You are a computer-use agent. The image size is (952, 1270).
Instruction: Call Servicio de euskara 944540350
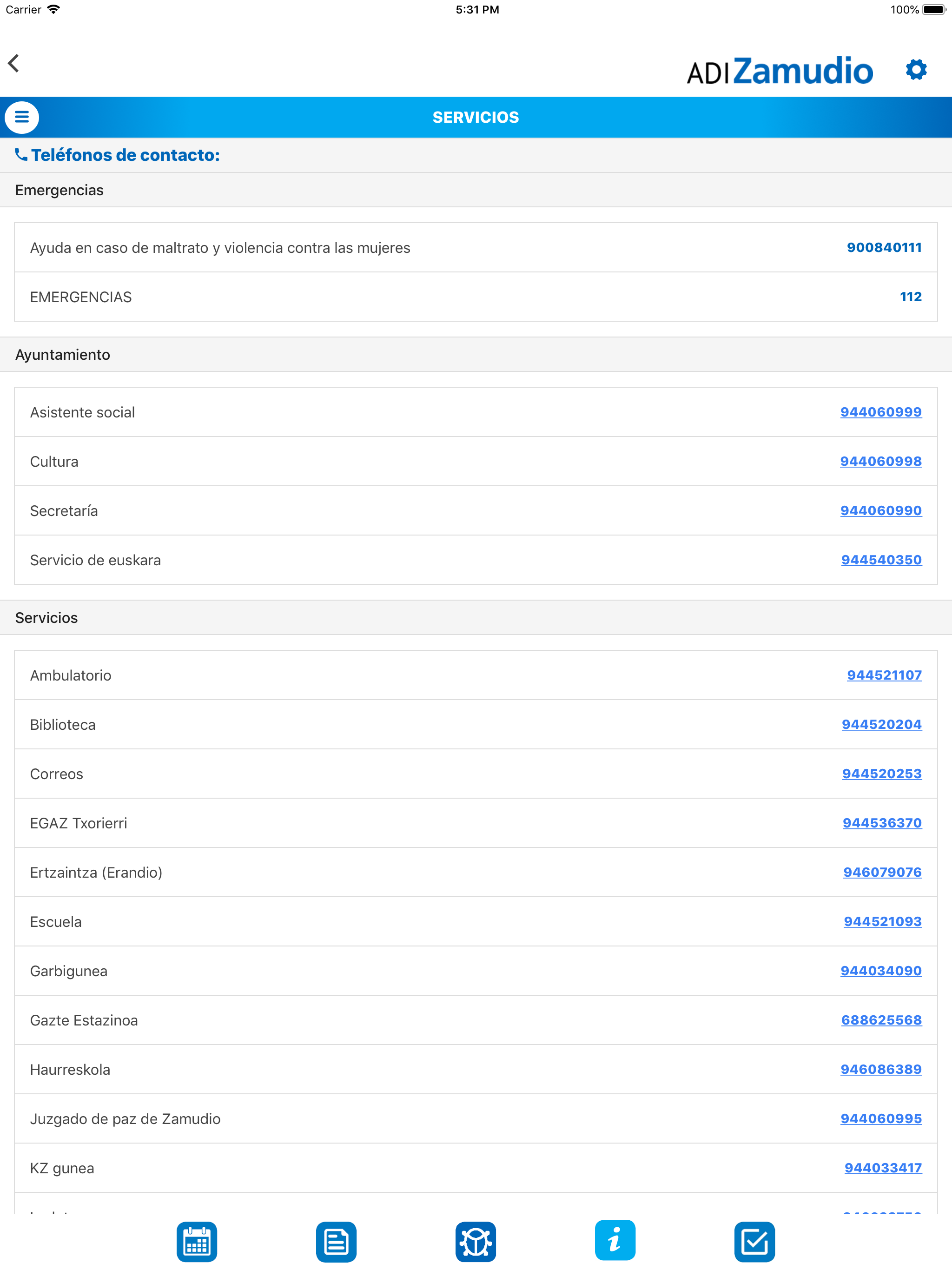[x=881, y=560]
